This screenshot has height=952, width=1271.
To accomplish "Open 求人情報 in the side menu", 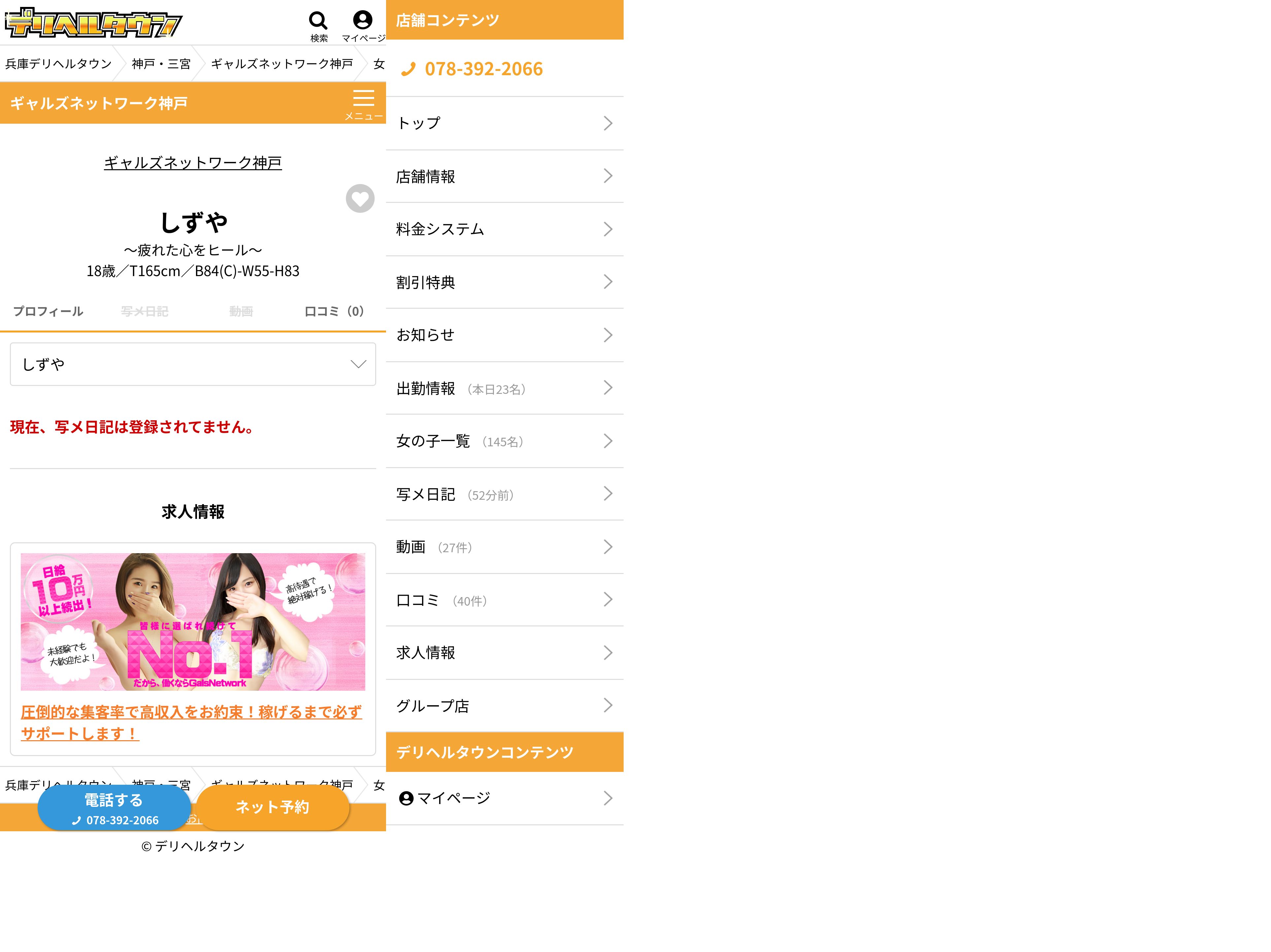I will [x=505, y=653].
